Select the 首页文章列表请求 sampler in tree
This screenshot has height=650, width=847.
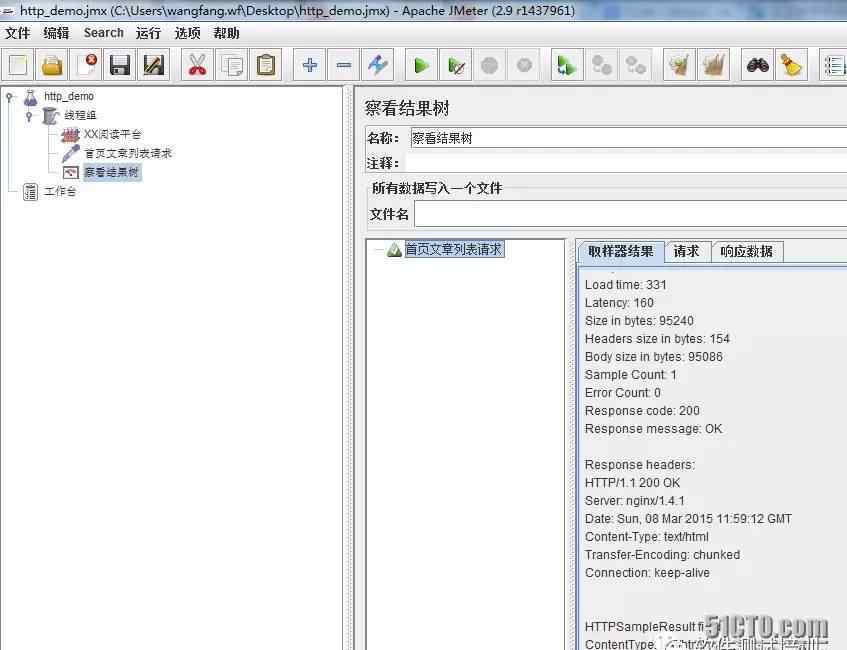tap(128, 153)
